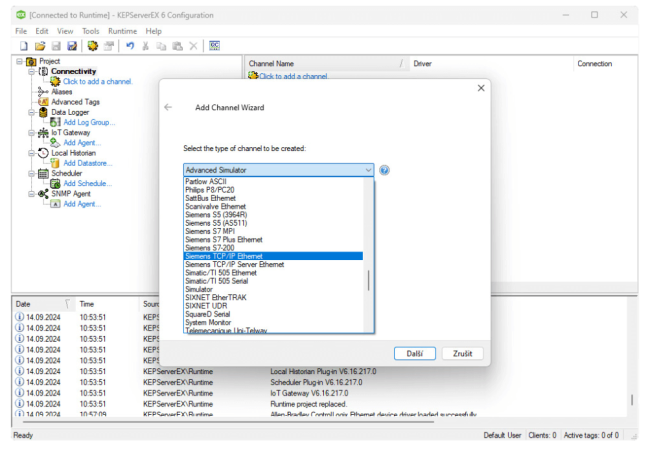Viewport: 648px width, 450px height.
Task: Select Simulator from driver list
Action: (x=273, y=289)
